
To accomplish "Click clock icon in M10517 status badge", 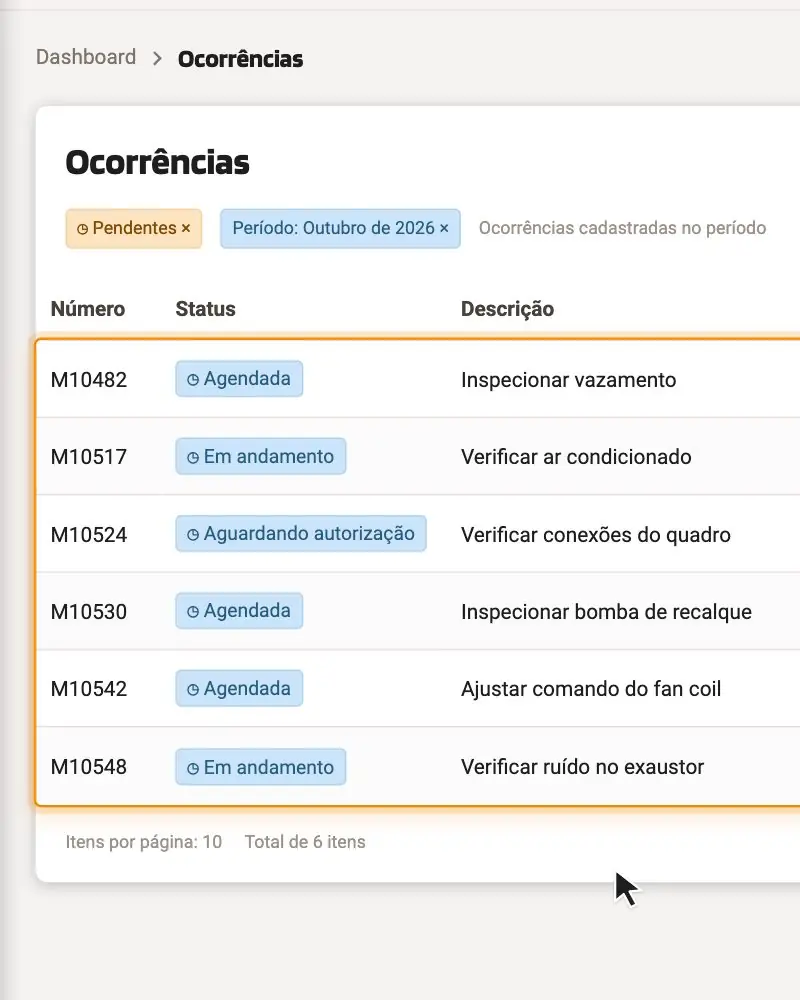I will pos(193,457).
